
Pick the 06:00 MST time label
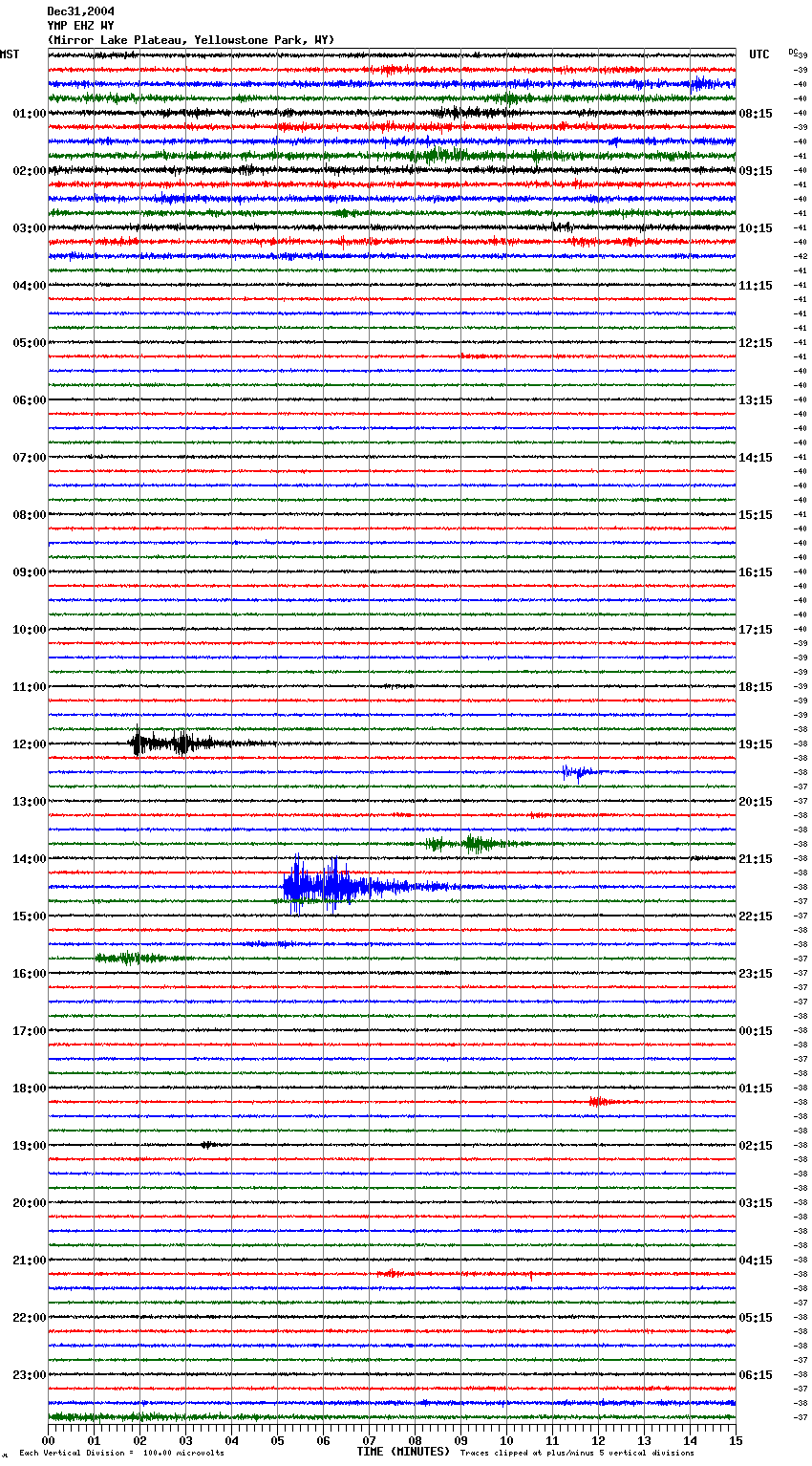click(30, 400)
